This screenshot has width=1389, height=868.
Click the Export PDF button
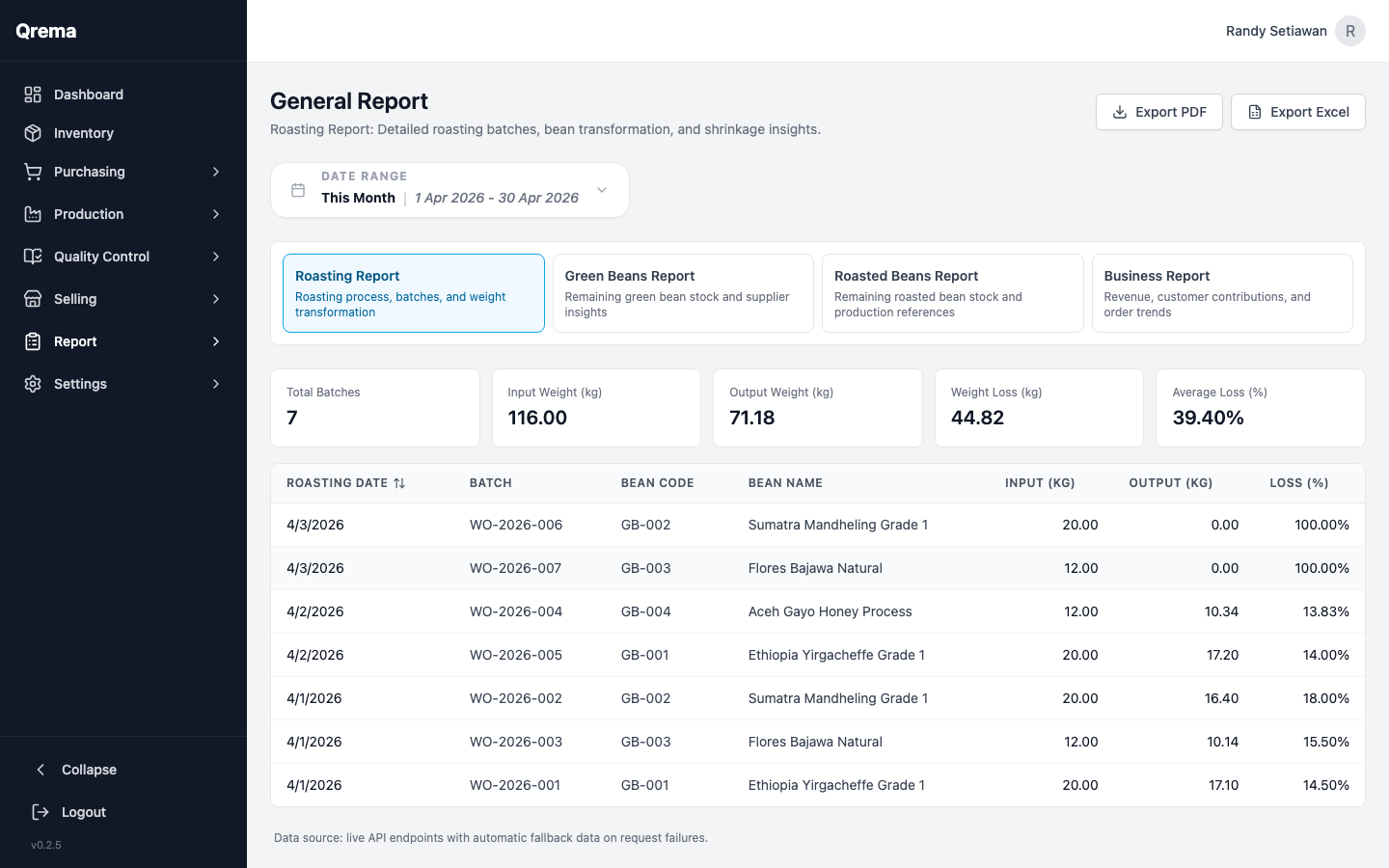[1158, 111]
